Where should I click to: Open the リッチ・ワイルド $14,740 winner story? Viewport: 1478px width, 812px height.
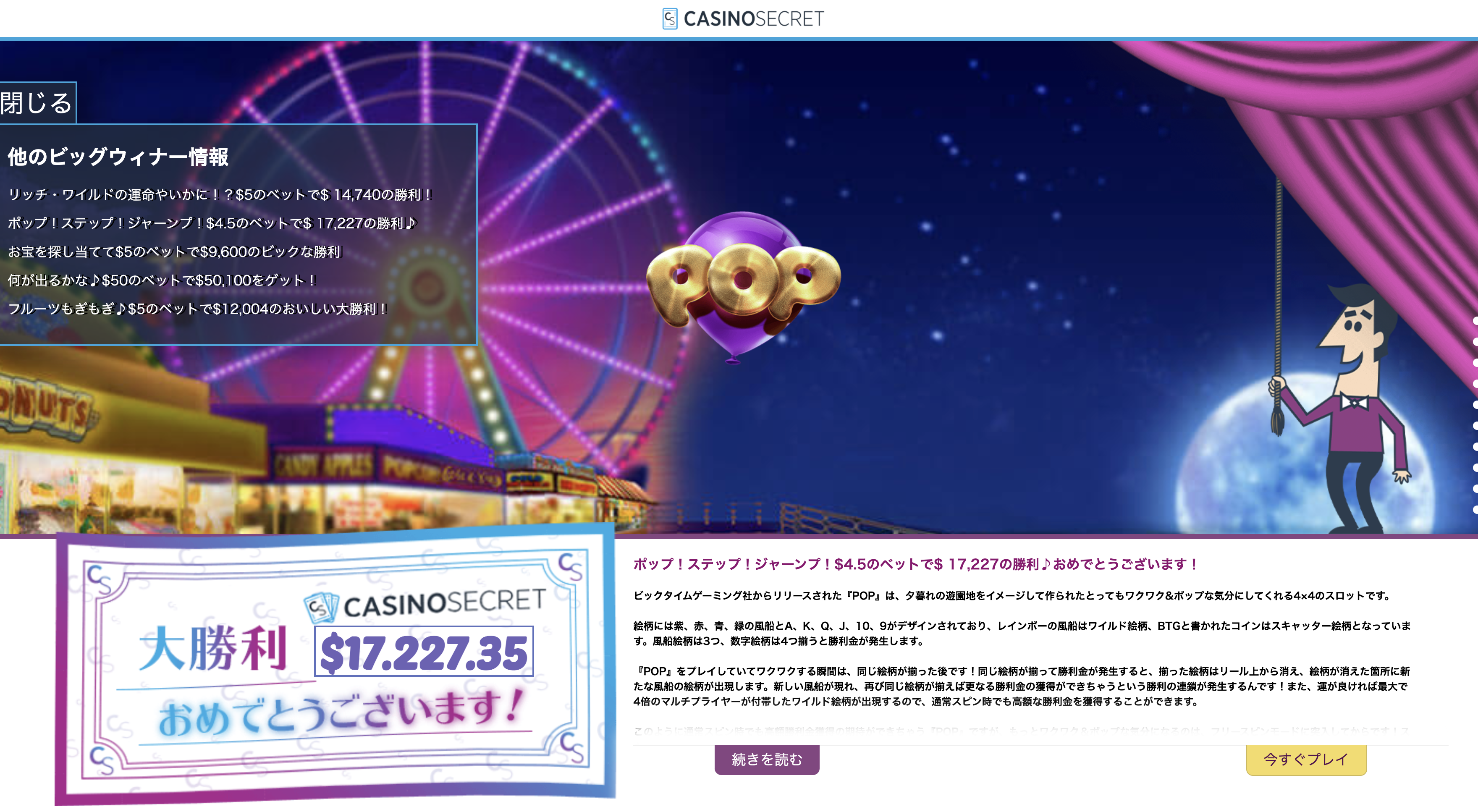[220, 194]
